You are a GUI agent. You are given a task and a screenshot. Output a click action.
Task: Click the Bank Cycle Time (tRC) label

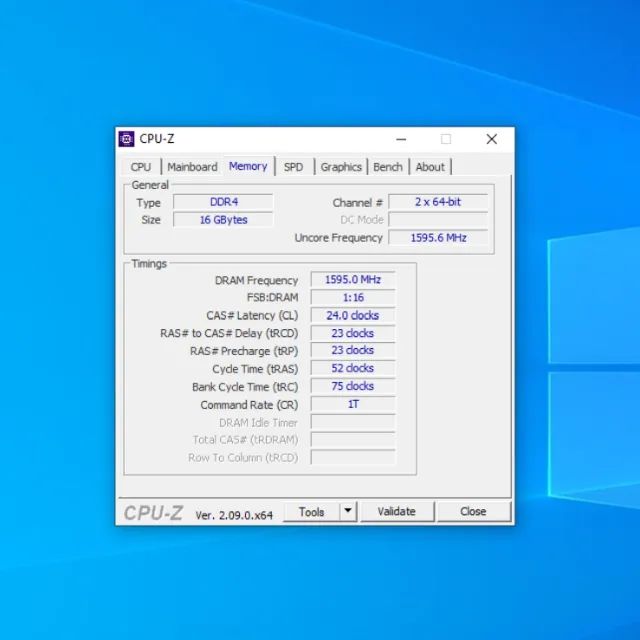pos(245,387)
